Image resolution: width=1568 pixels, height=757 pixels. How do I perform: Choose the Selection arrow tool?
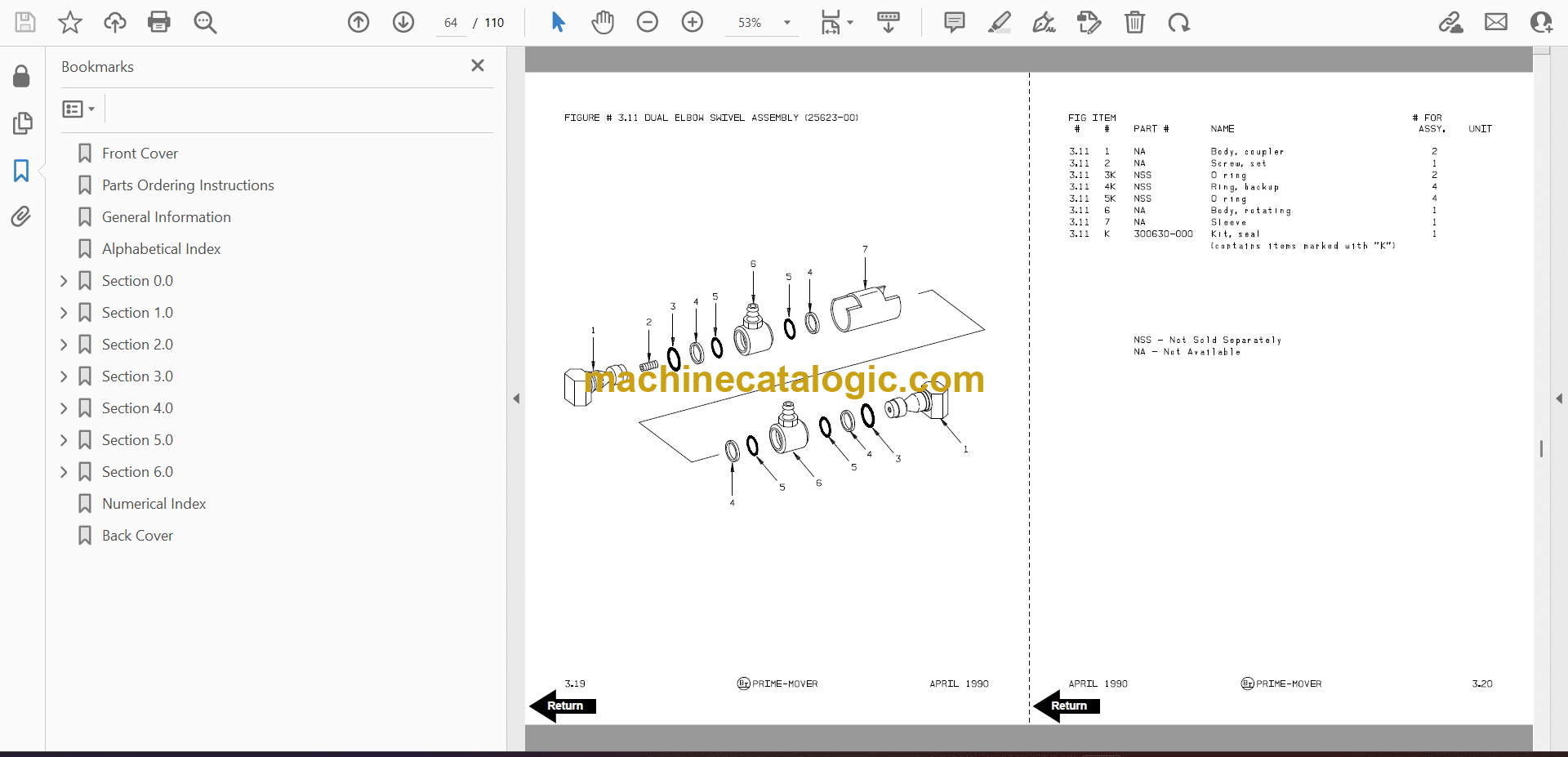click(x=558, y=22)
